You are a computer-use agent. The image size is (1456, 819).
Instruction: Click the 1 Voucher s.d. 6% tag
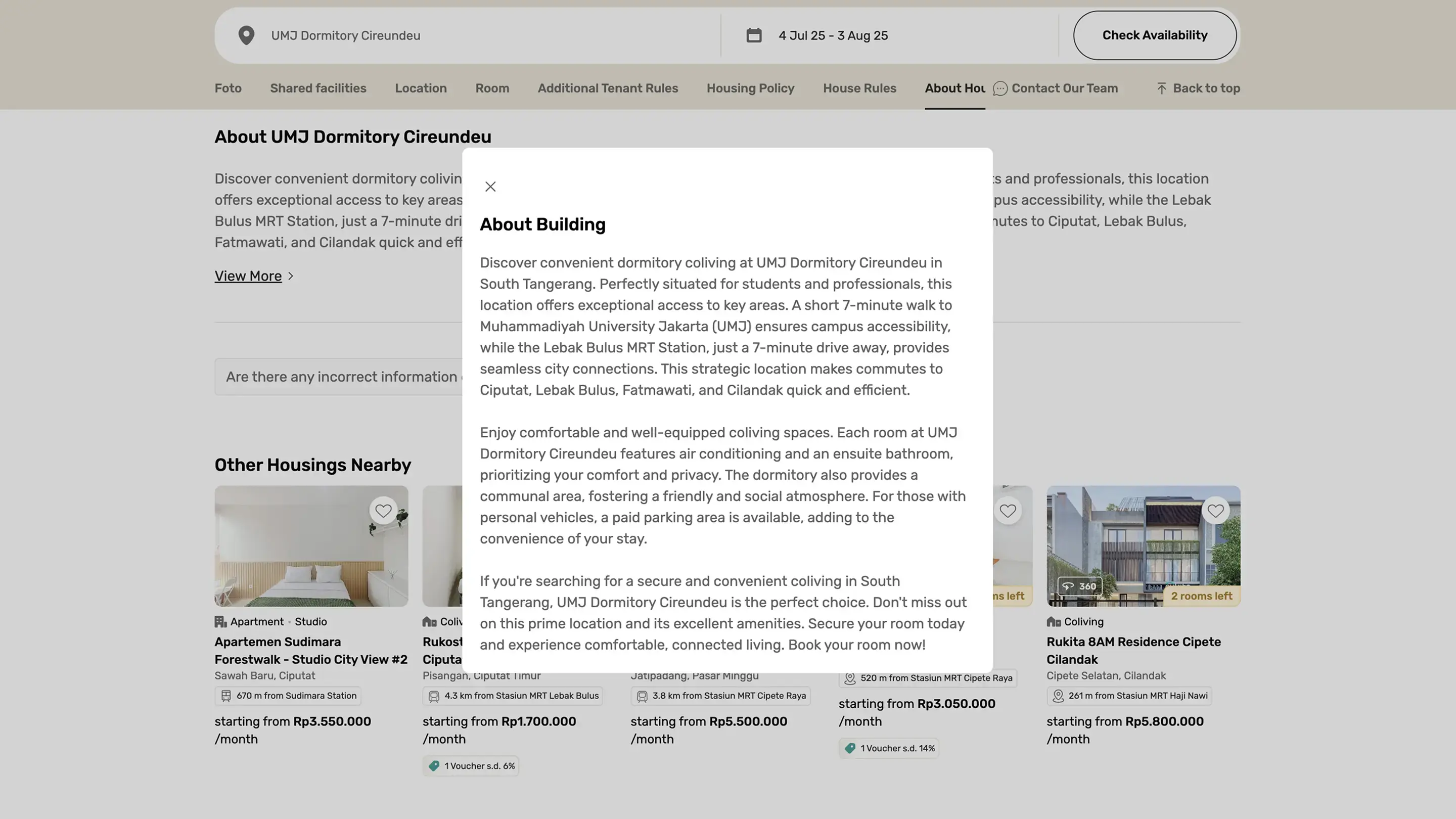point(471,766)
